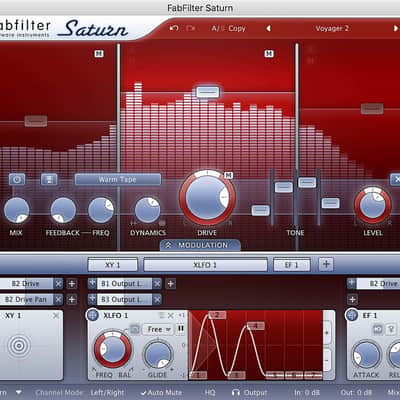Click the source drag icon left of B1 Output L
The image size is (400, 400).
point(92,283)
